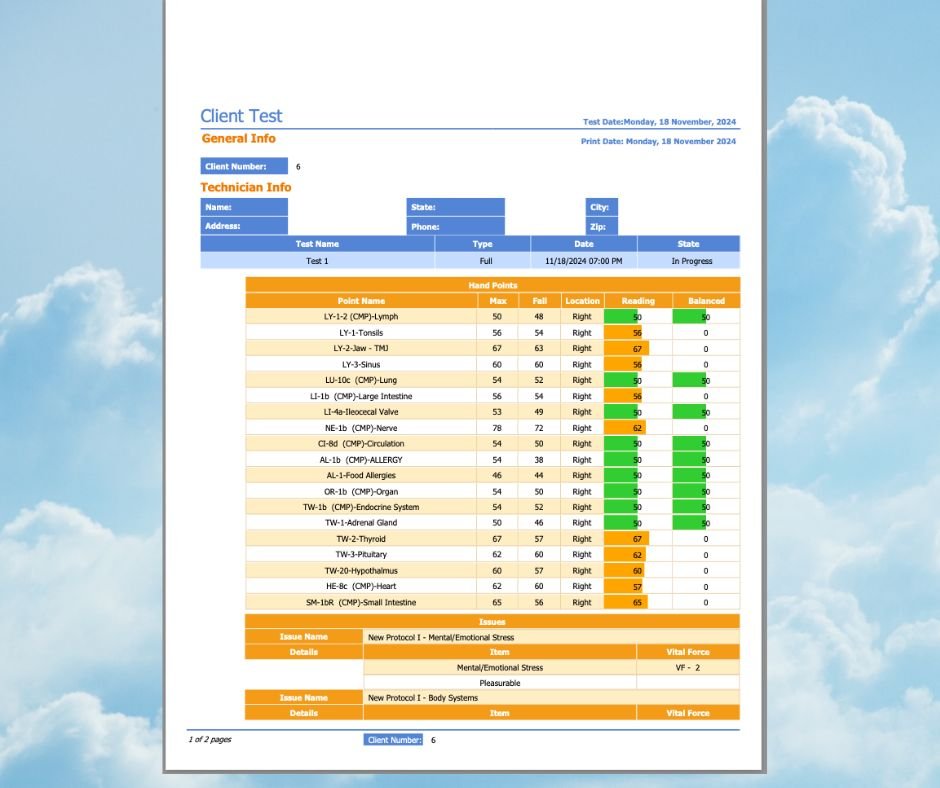Click the Client Number label in the footer

click(x=393, y=740)
